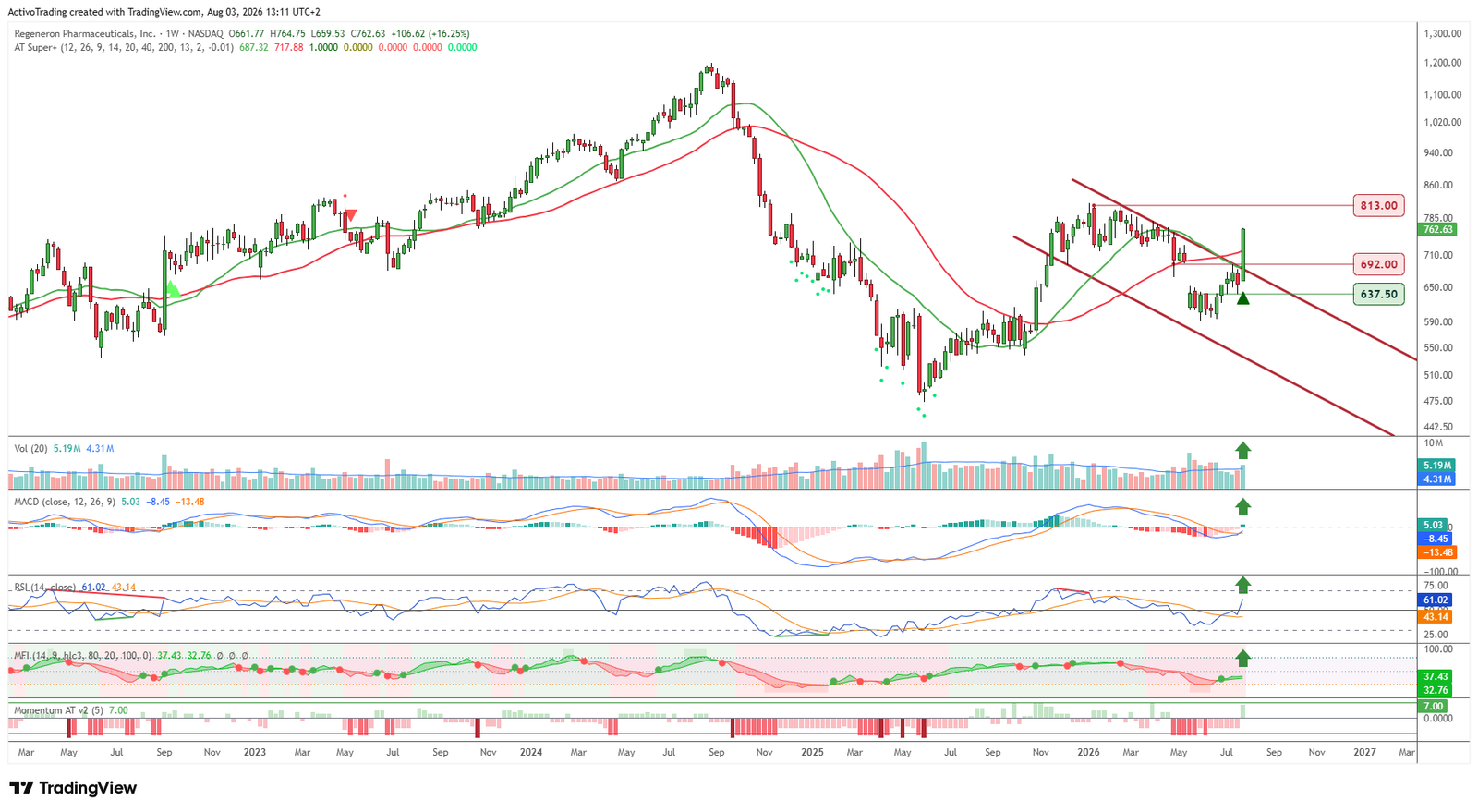Click the O661.77 open value in the legend
Image resolution: width=1478 pixels, height=812 pixels.
click(247, 34)
